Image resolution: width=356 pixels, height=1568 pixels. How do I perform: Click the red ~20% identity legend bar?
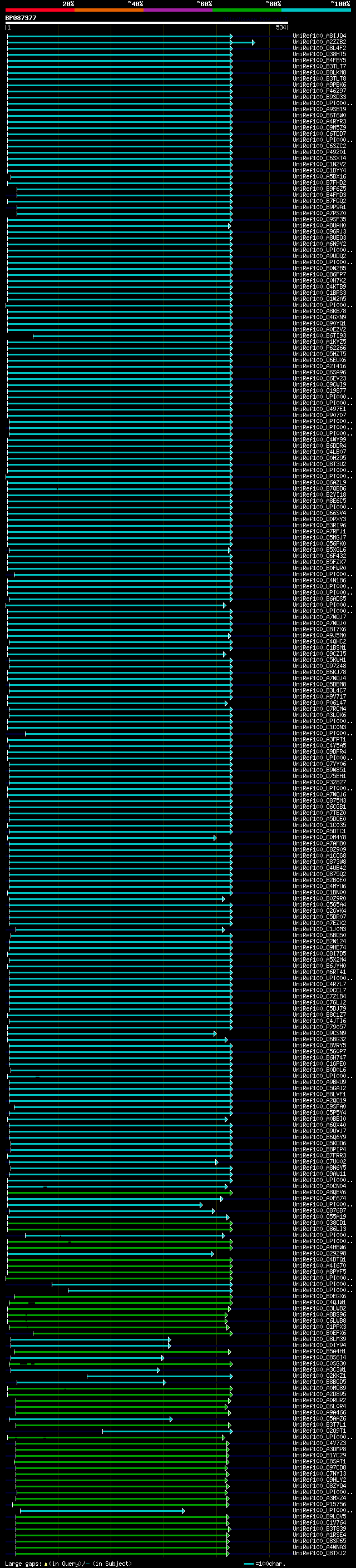coord(39,11)
